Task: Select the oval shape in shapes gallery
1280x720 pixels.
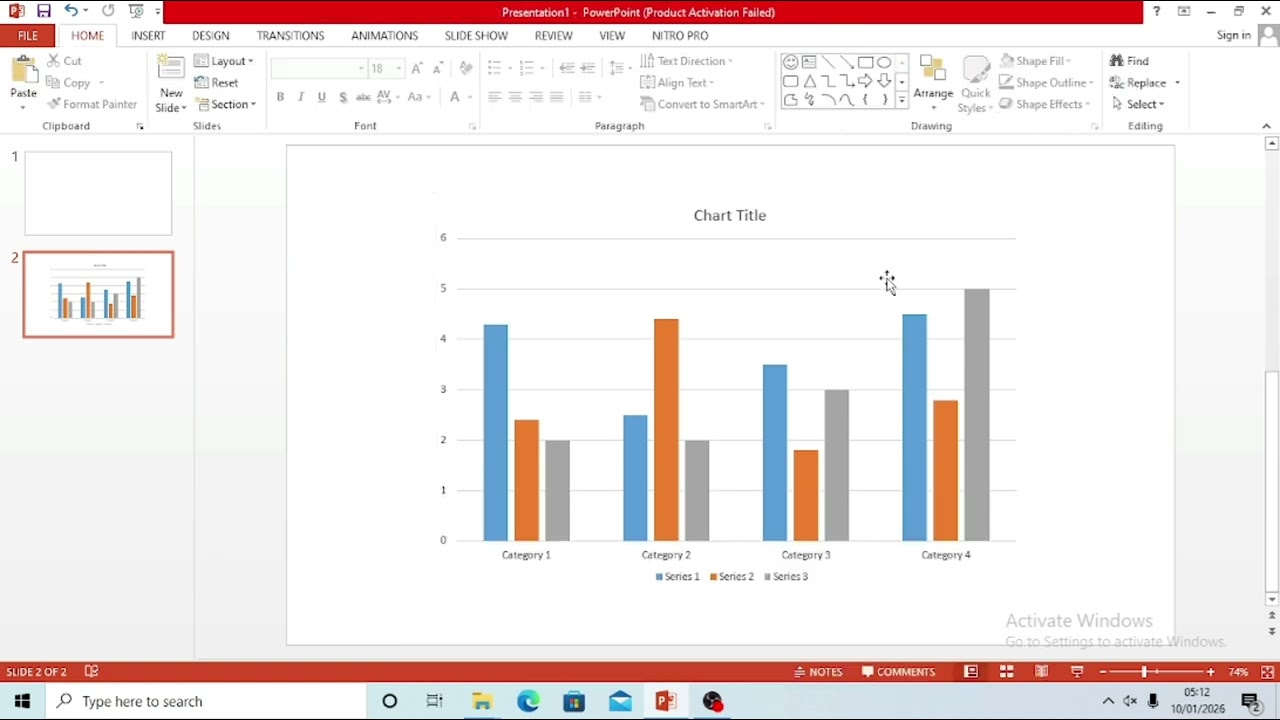Action: tap(884, 62)
